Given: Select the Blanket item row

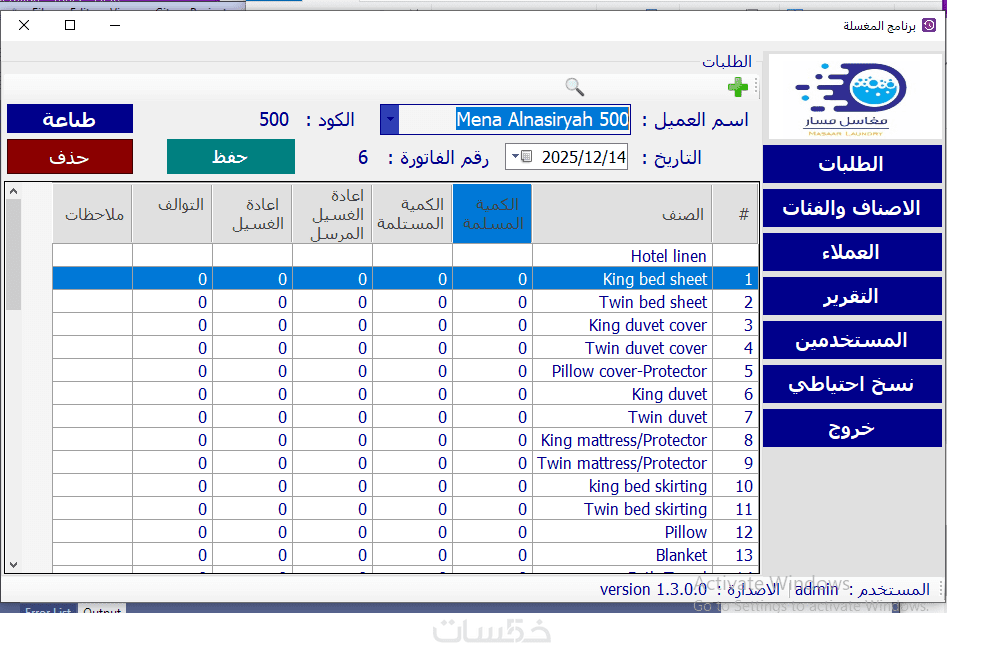Looking at the screenshot, I should [405, 555].
